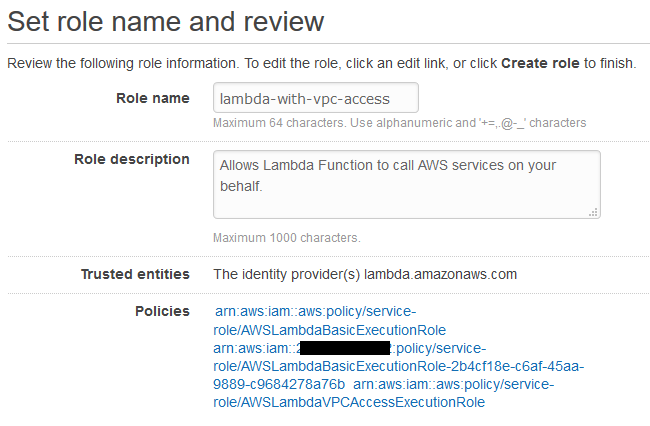The height and width of the screenshot is (426, 650).
Task: Click the blacked-out account ID block
Action: coord(345,348)
